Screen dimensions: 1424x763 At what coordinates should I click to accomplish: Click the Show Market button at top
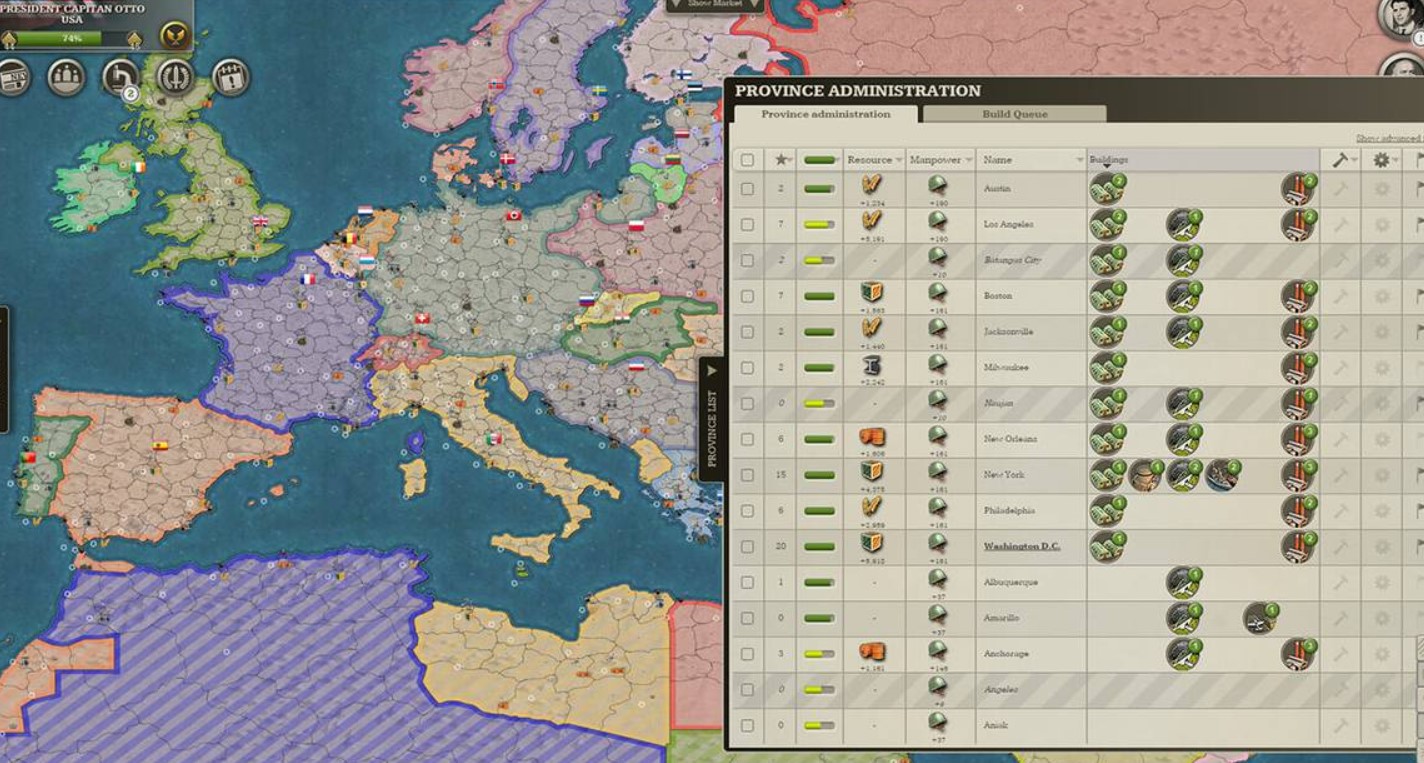(x=715, y=5)
